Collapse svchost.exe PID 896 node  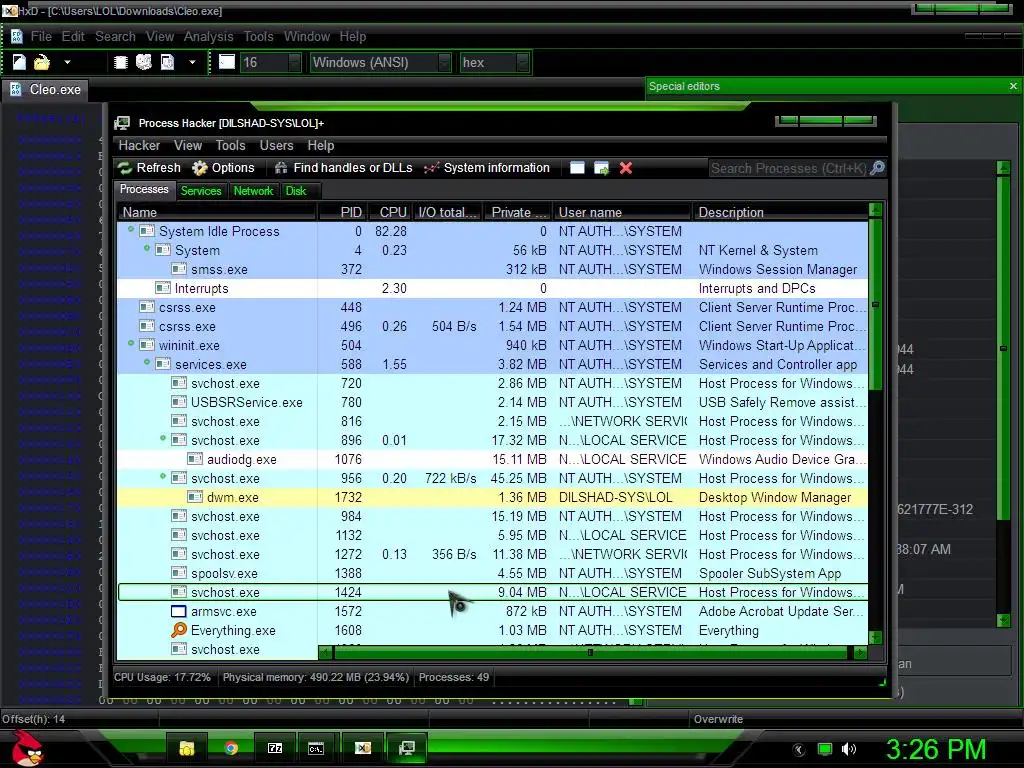pos(163,438)
